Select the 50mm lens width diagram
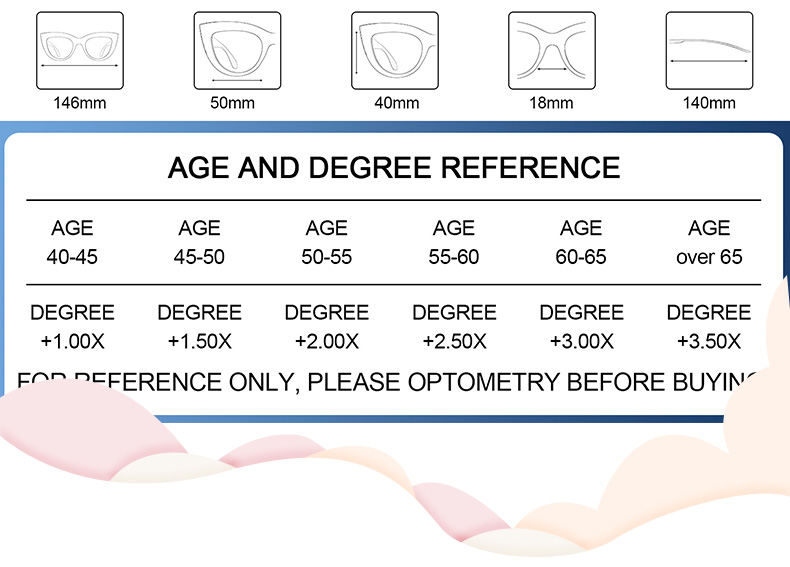The width and height of the screenshot is (790, 567). pos(237,50)
